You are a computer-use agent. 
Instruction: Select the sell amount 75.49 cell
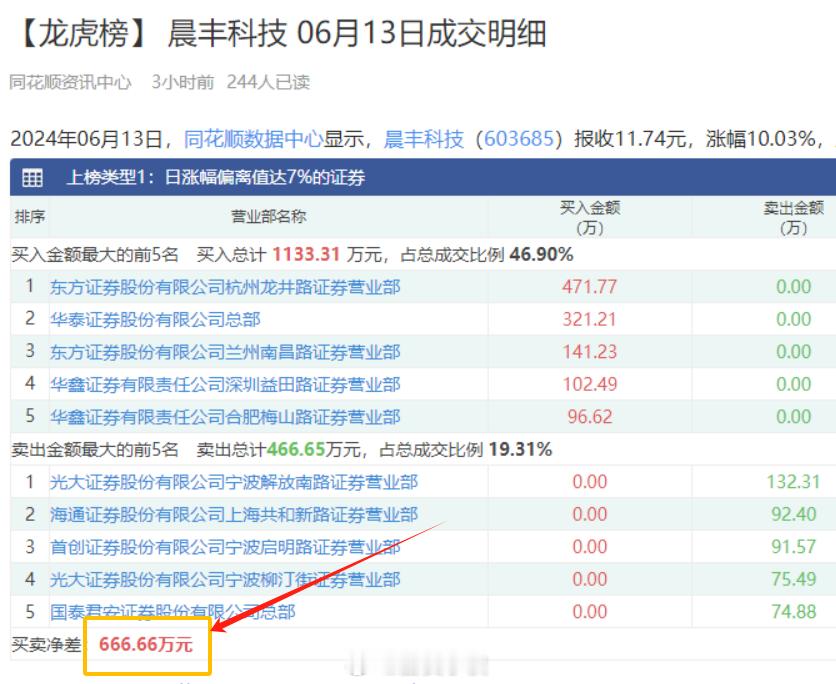pos(793,580)
